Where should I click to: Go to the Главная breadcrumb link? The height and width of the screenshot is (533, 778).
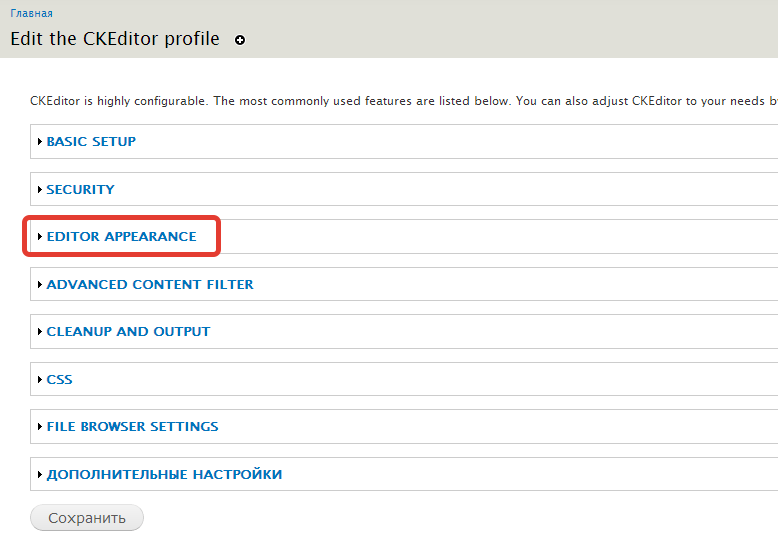32,14
